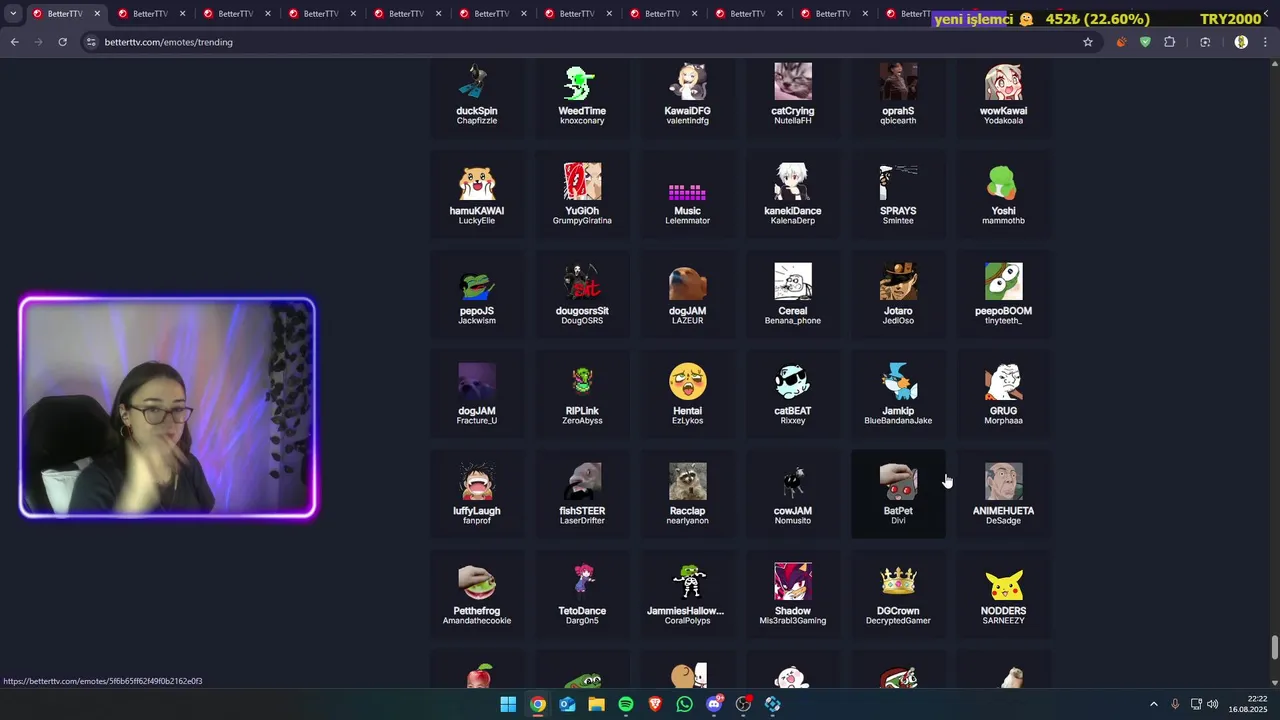
Task: Select the Racclap emote by nearlyanon
Action: 687,495
